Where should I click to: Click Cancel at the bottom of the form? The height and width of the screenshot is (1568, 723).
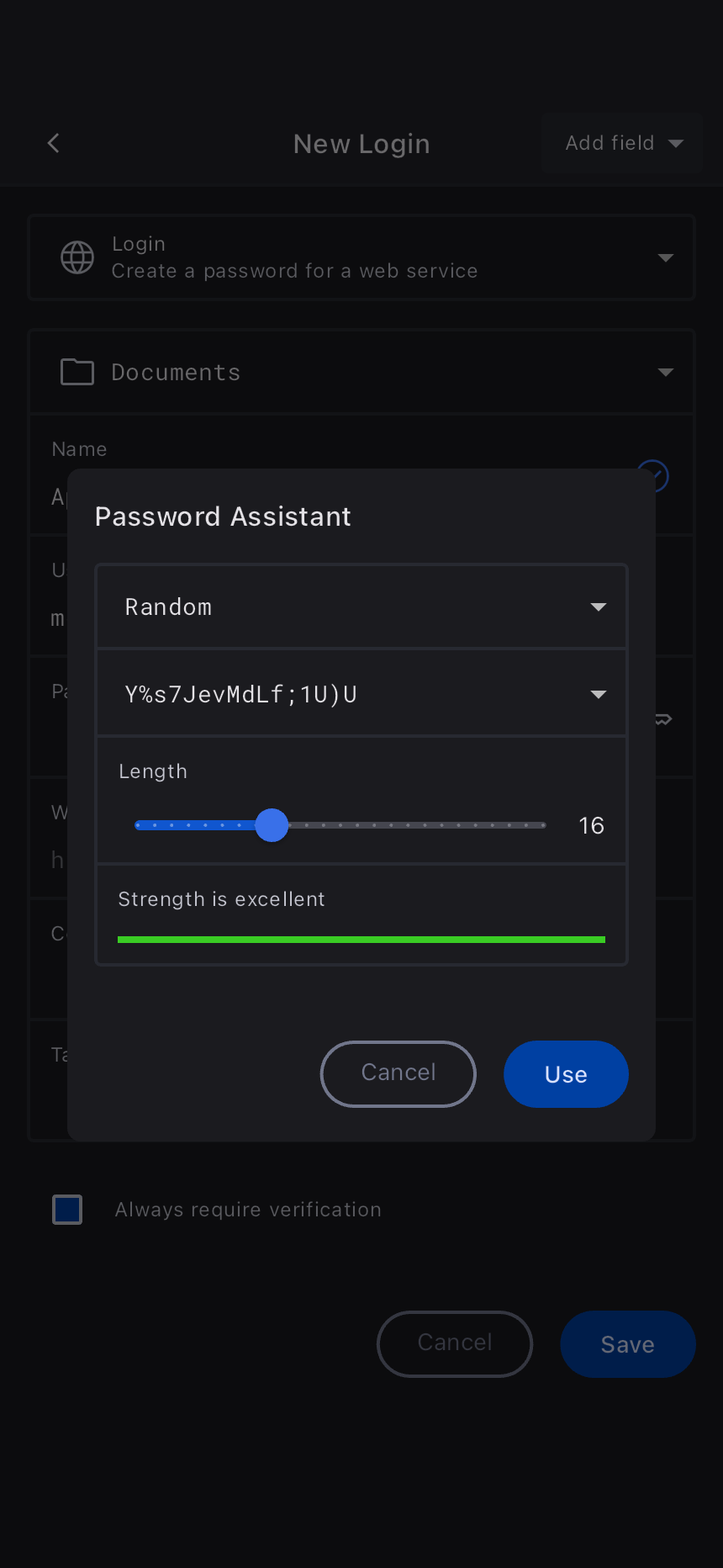pos(455,1344)
